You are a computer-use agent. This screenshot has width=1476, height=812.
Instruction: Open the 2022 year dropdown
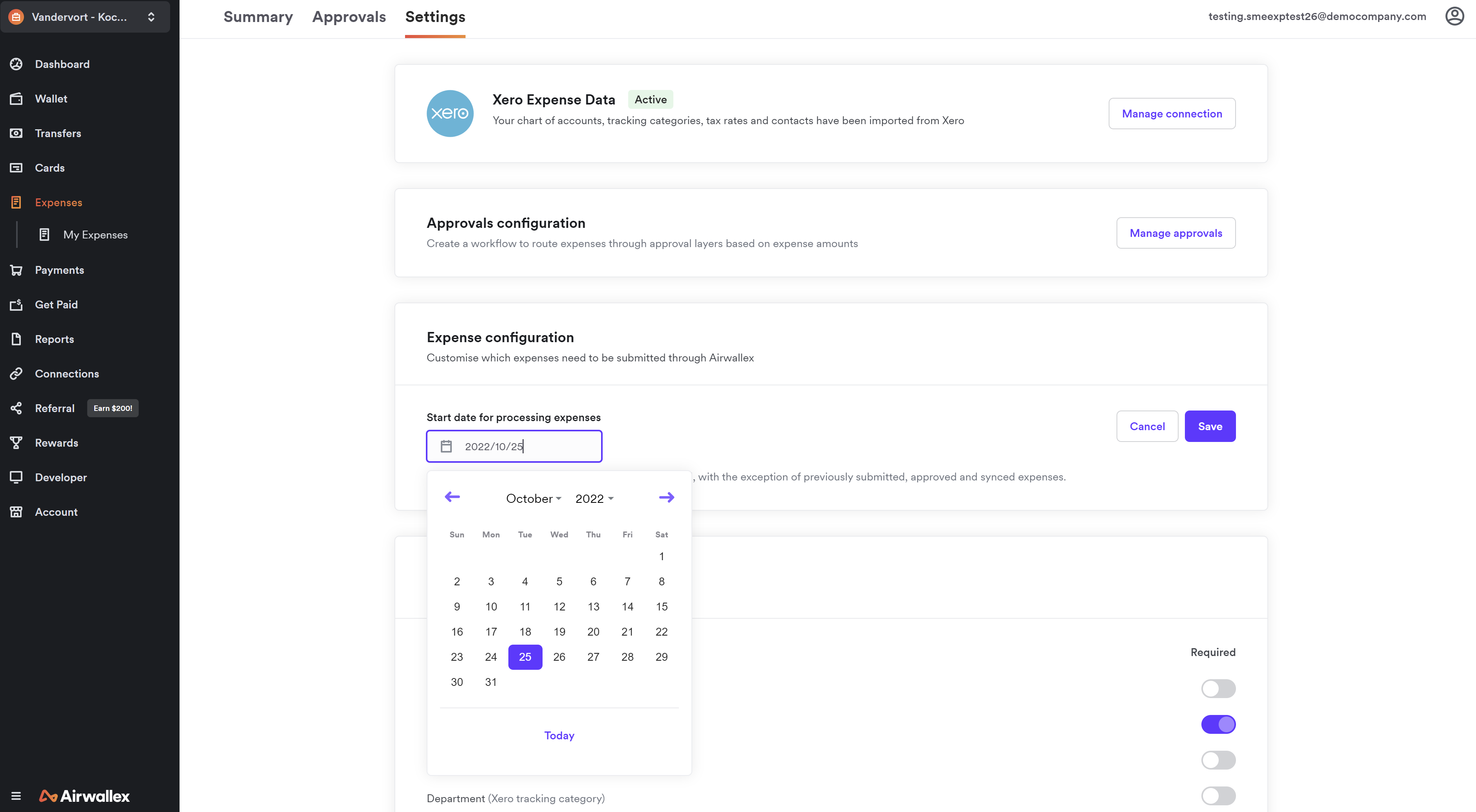coord(594,499)
